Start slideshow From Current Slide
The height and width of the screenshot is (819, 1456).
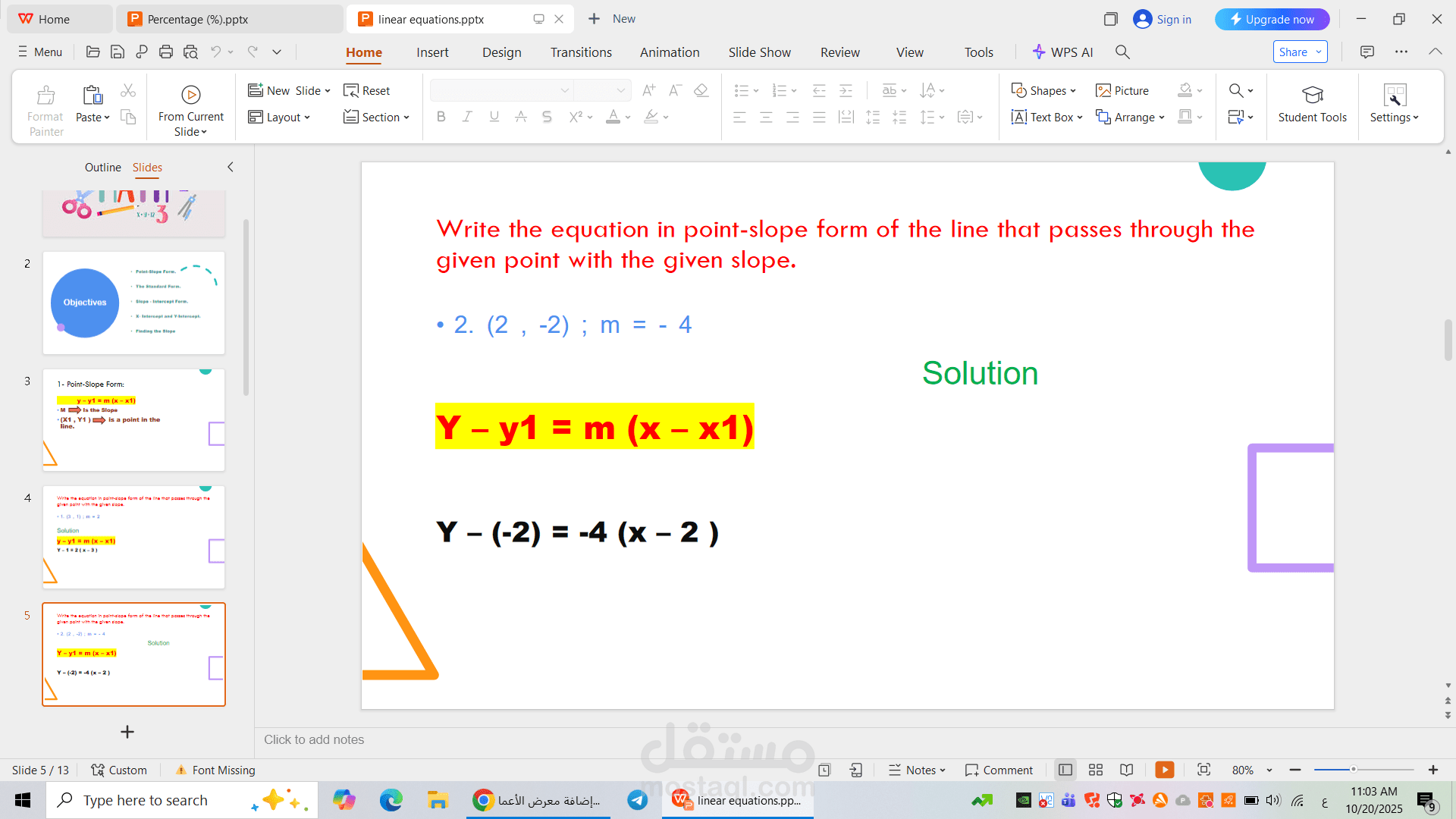point(191,110)
